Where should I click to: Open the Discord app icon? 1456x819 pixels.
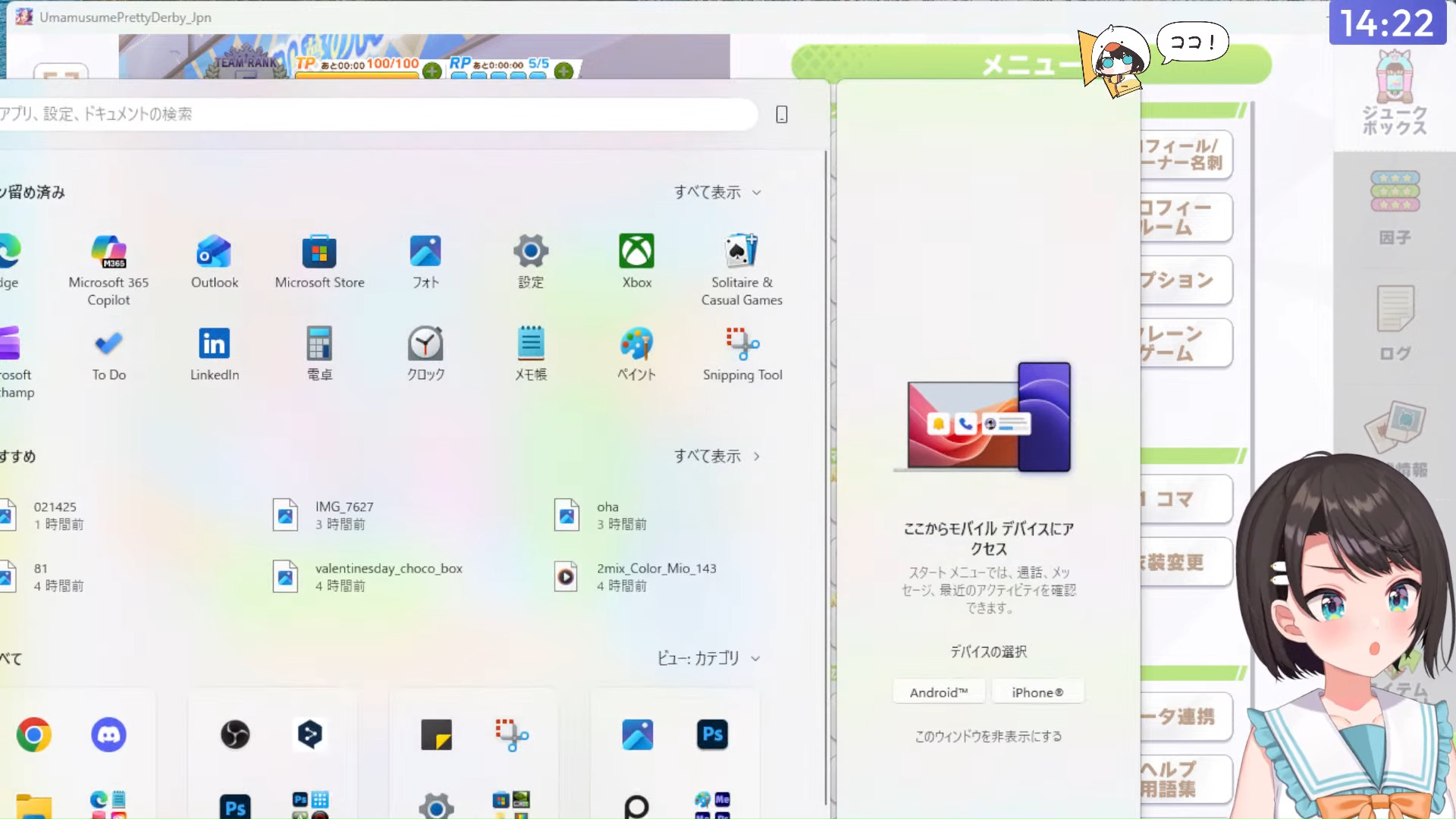click(x=108, y=735)
